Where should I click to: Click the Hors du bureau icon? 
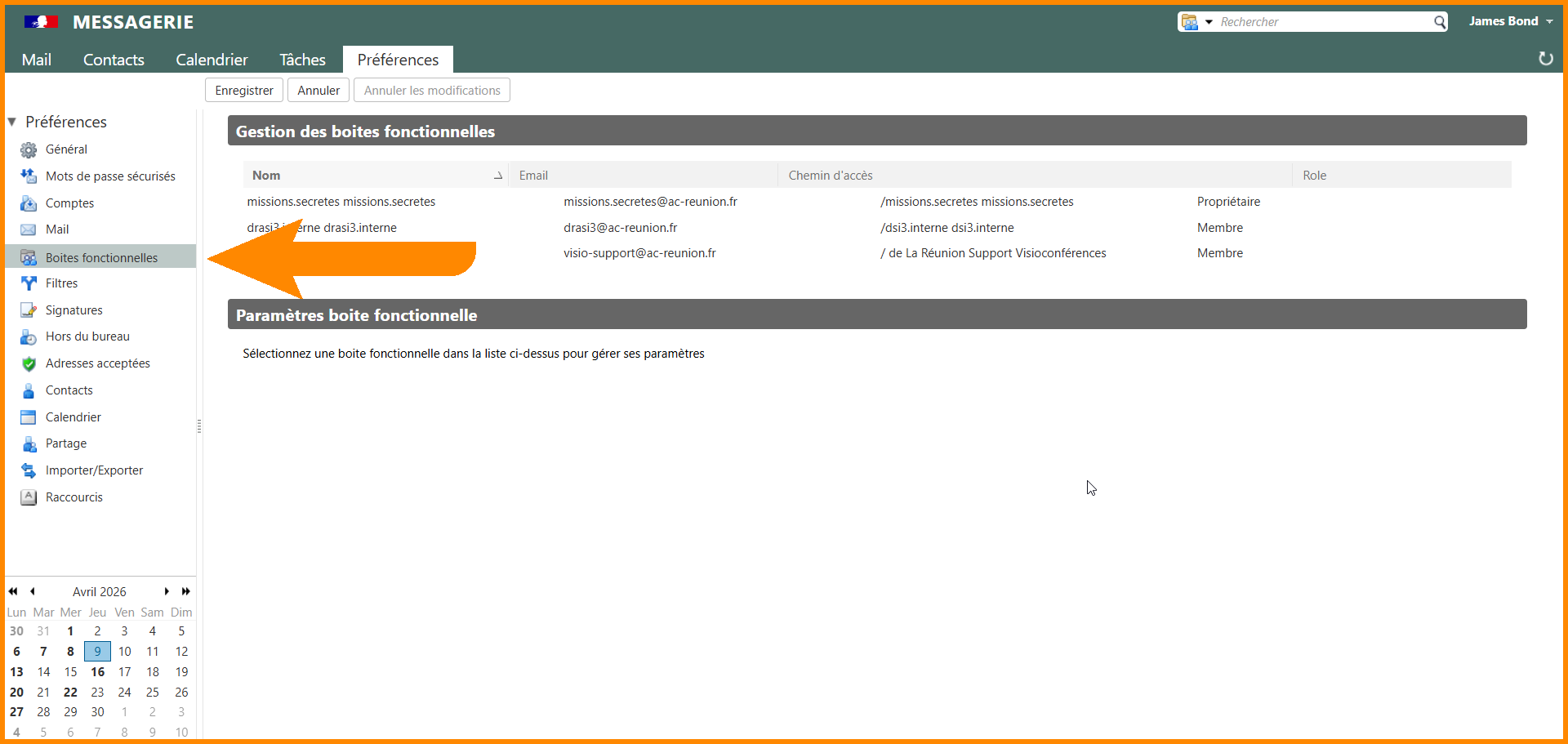point(29,336)
